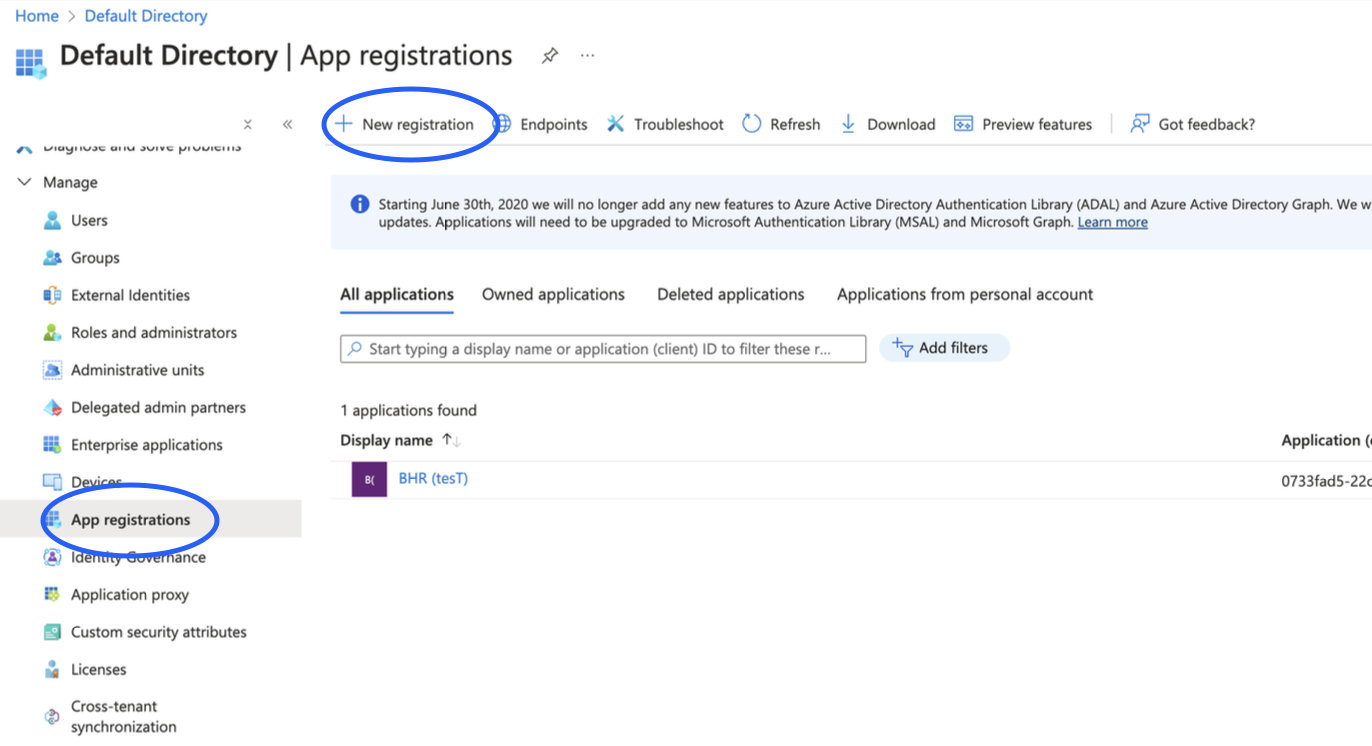Click the Delegated admin partners icon
This screenshot has height=746, width=1372.
tap(52, 407)
